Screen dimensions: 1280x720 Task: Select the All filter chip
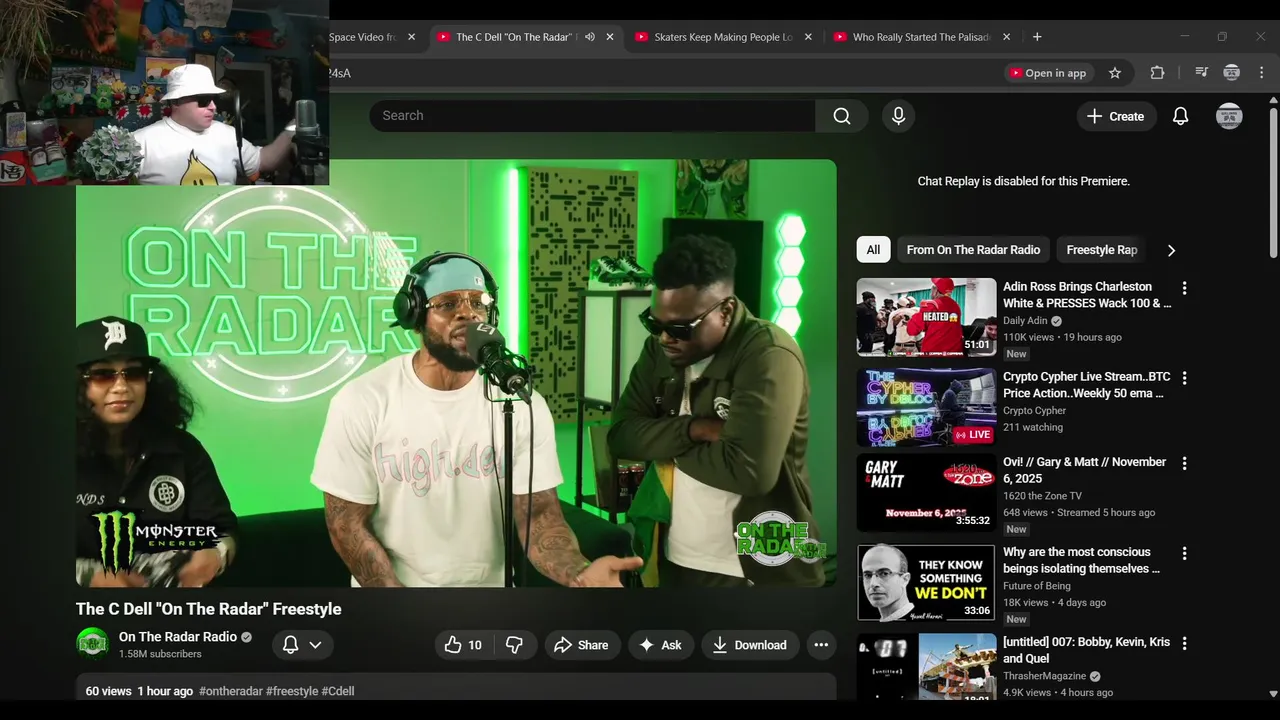click(873, 250)
